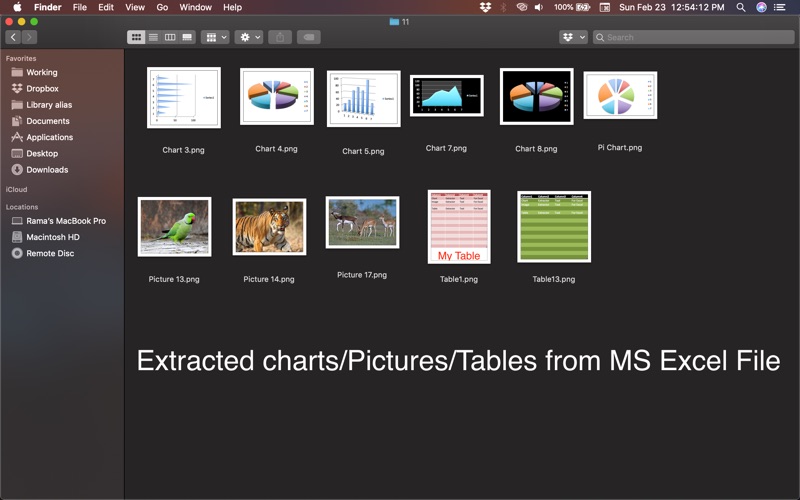Click the Siri icon in menu bar
800x500 pixels.
[x=761, y=7]
